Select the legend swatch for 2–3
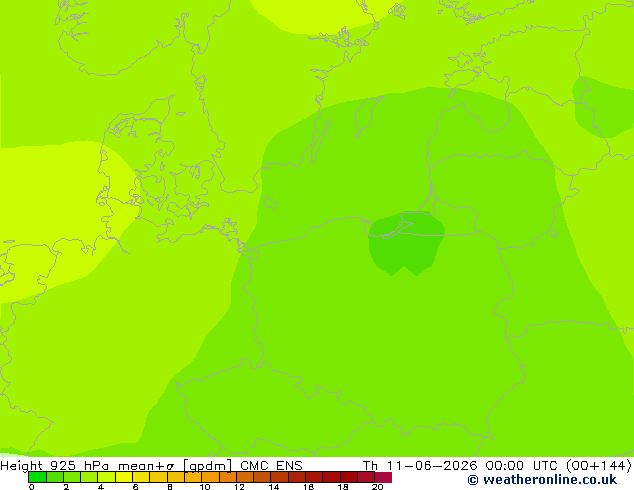This screenshot has height=490, width=634. click(72, 477)
